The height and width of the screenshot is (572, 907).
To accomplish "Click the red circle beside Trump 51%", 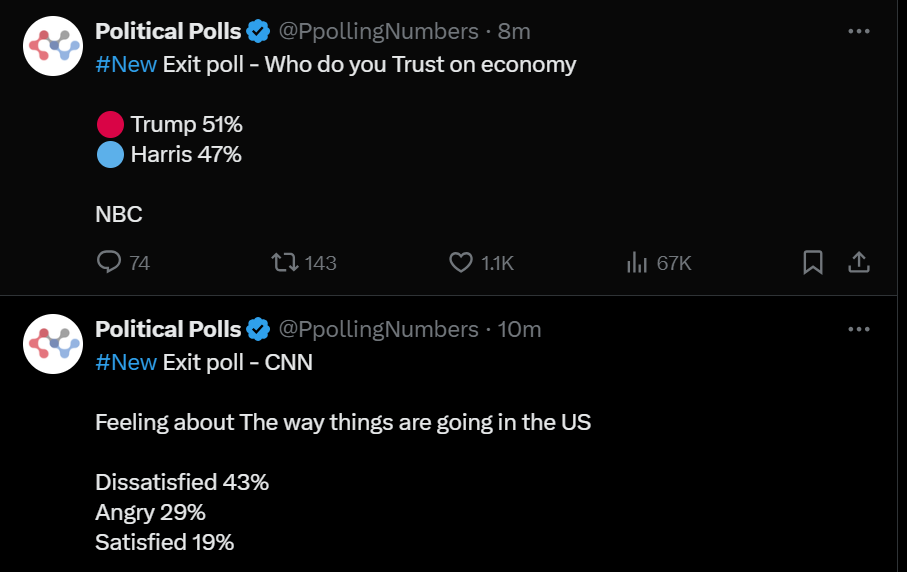I will [110, 125].
